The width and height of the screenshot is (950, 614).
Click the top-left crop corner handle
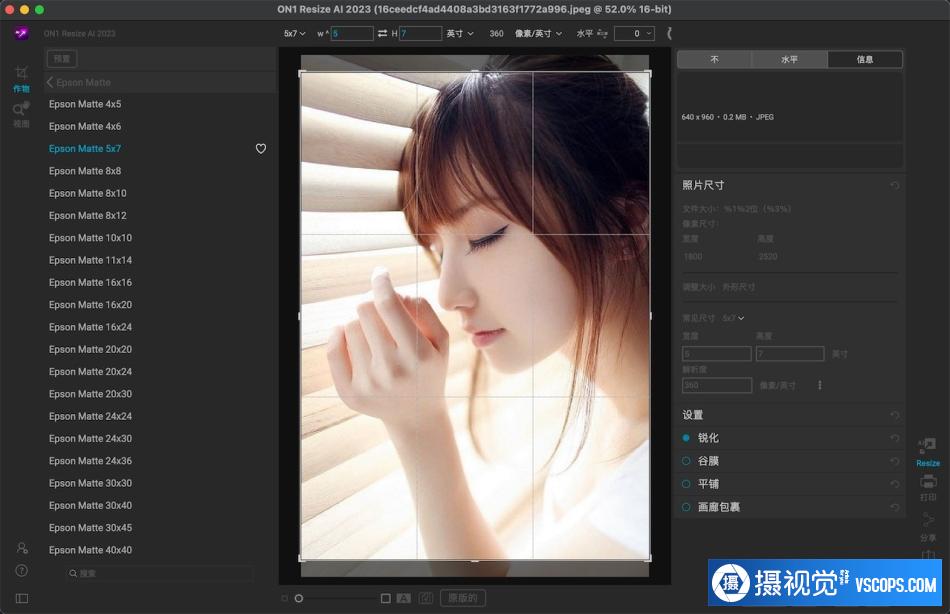click(302, 73)
